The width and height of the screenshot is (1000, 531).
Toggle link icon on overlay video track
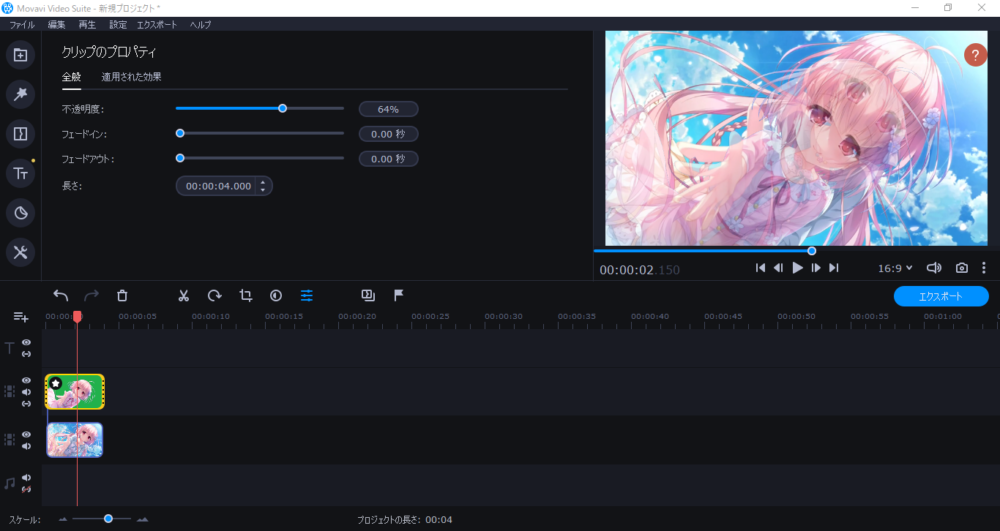[26, 404]
